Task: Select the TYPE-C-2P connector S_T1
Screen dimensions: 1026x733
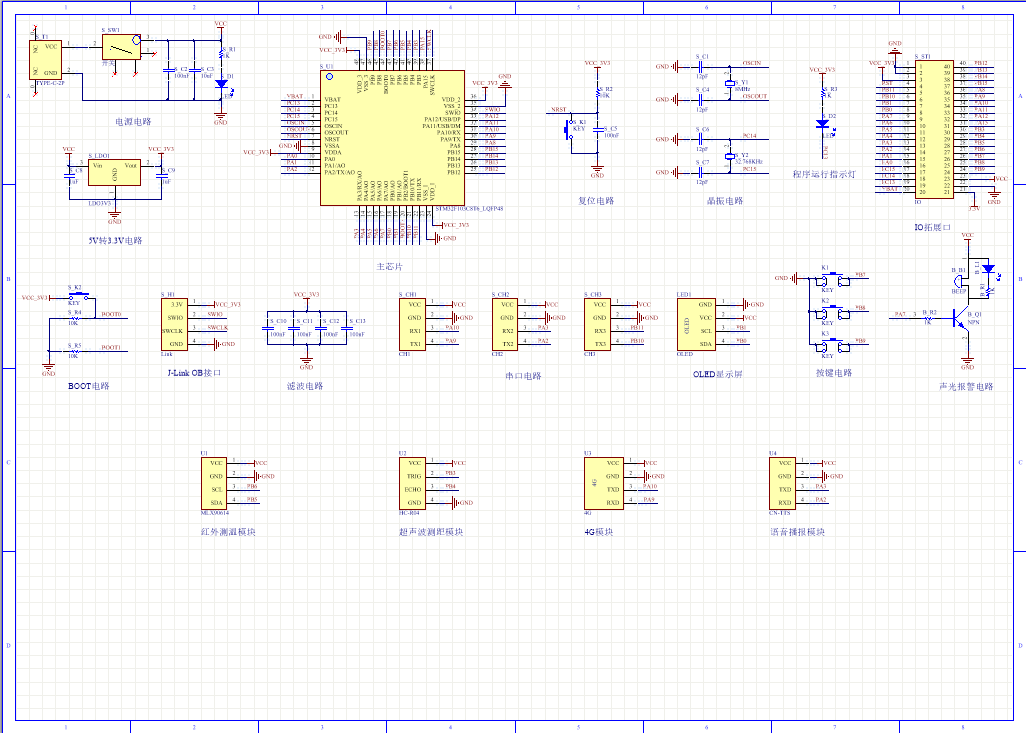Action: 45,60
